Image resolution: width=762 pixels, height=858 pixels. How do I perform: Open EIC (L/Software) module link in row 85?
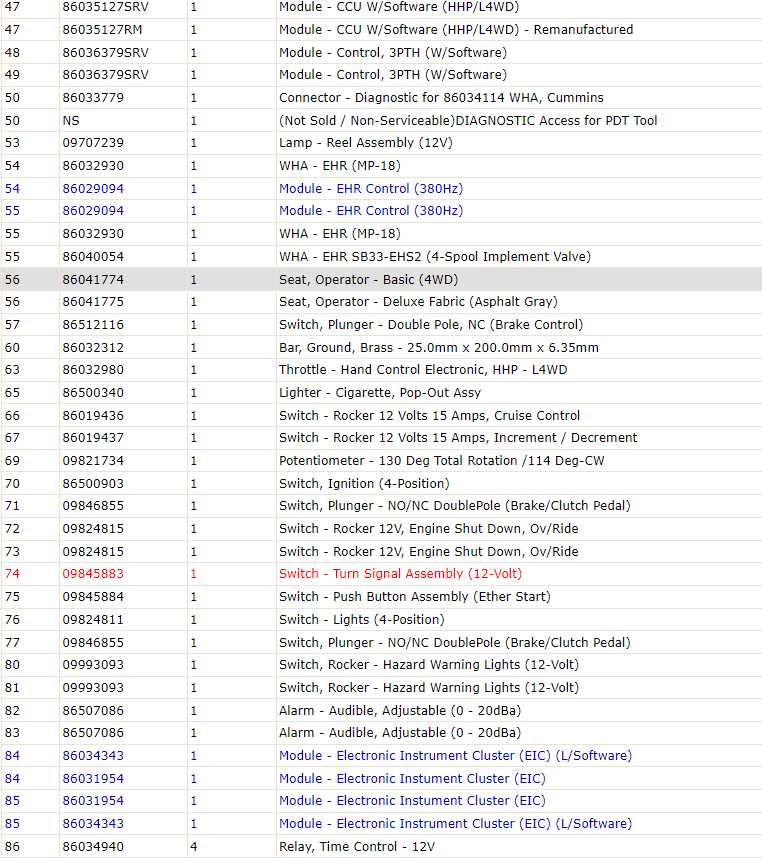pyautogui.click(x=455, y=824)
